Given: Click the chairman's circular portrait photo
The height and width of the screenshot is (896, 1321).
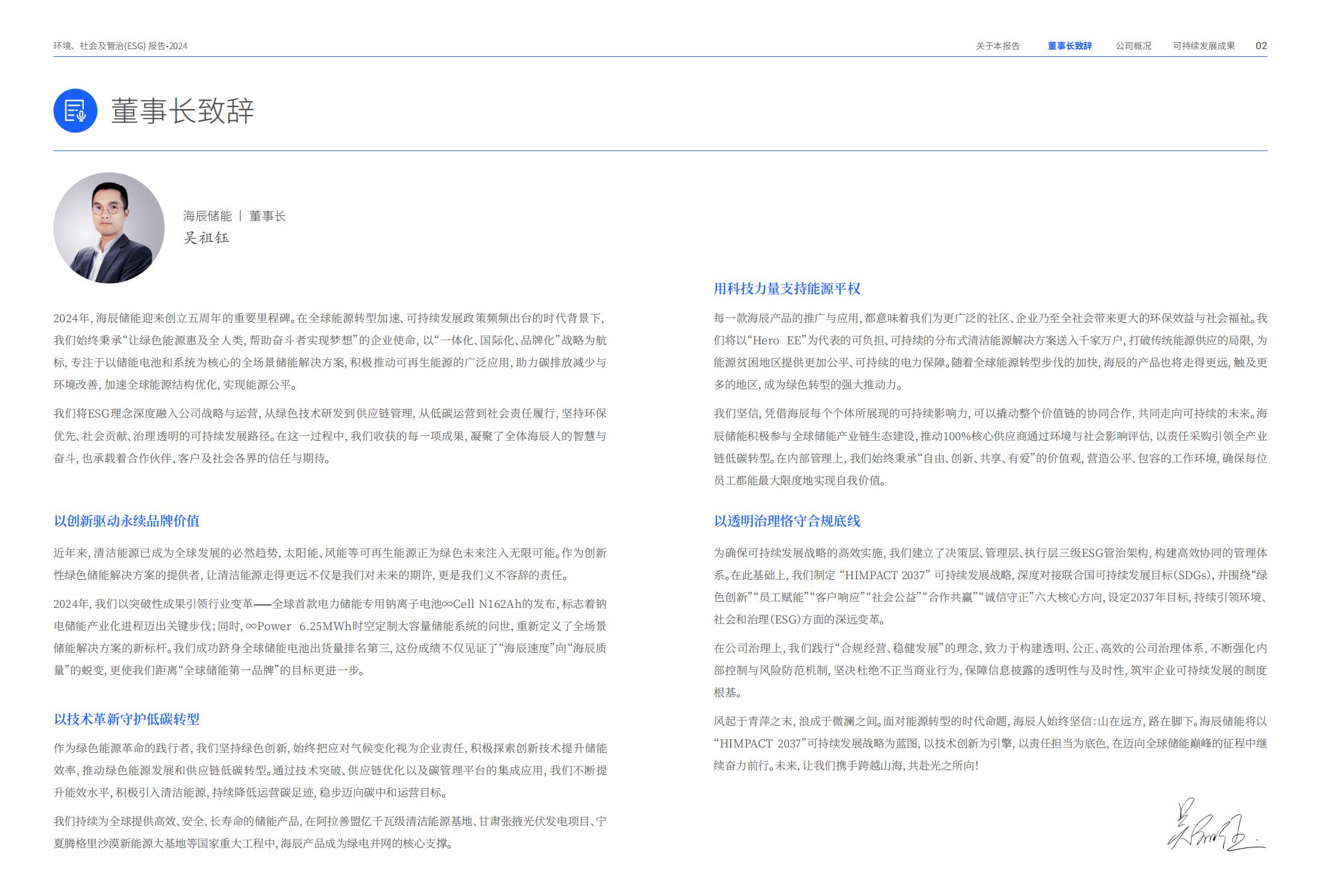Looking at the screenshot, I should (x=109, y=228).
